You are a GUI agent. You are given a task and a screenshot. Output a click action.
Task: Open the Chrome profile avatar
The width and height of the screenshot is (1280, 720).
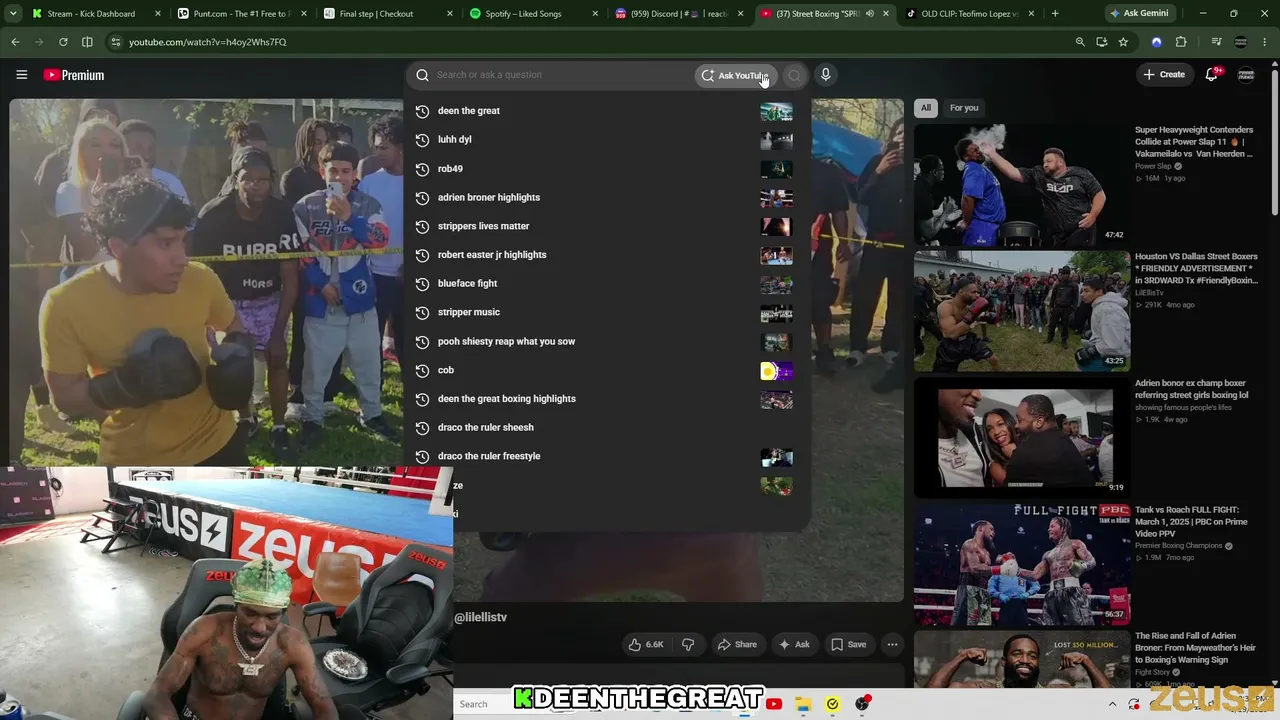1241,42
